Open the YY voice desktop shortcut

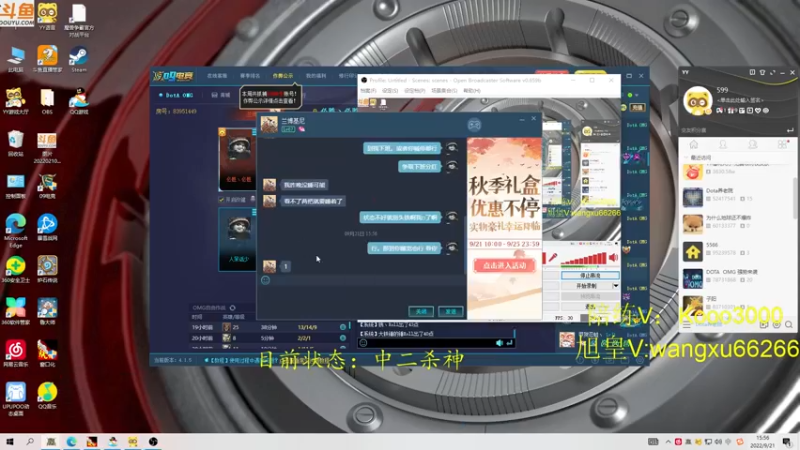[47, 16]
